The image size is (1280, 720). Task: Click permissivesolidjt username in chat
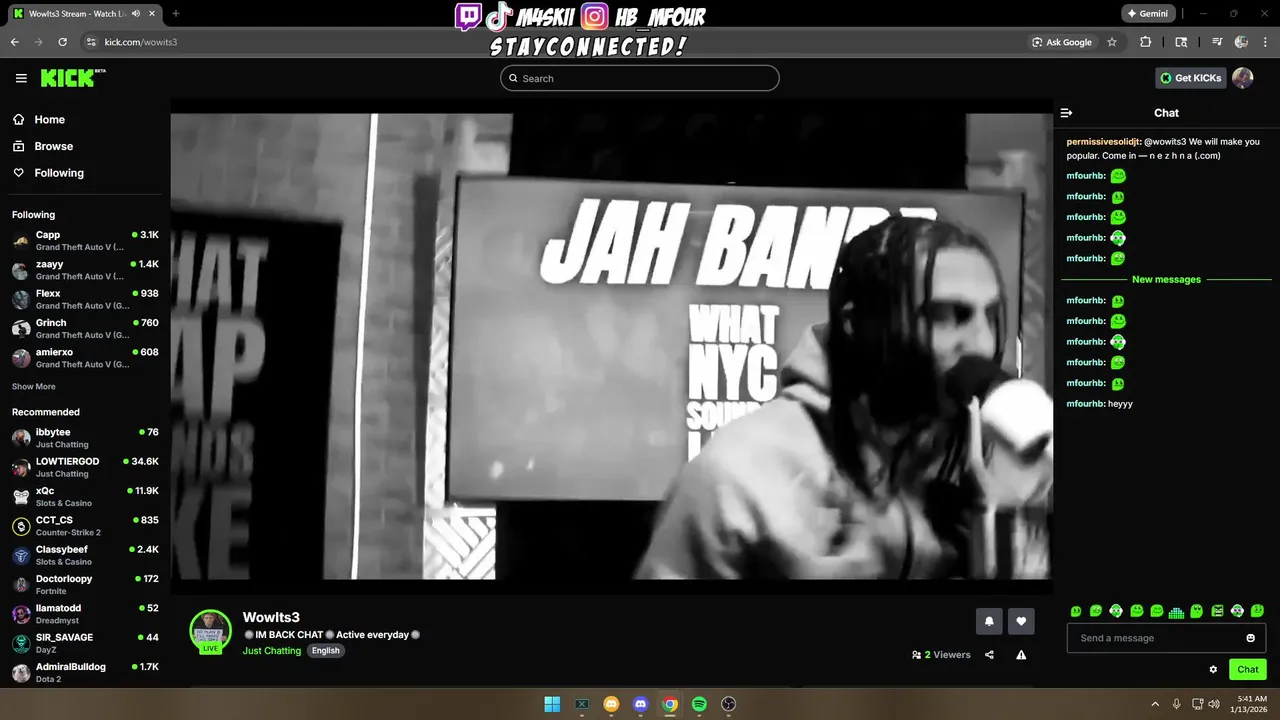coord(1104,142)
